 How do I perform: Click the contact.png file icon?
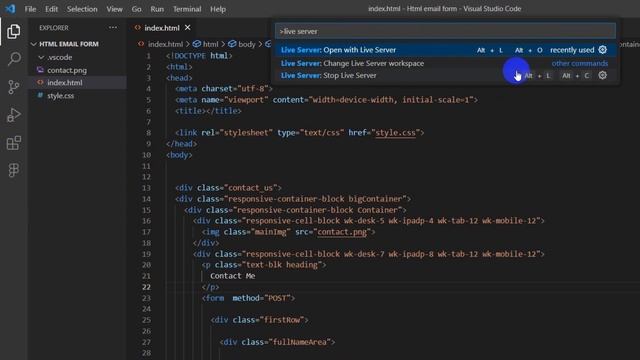(40, 70)
